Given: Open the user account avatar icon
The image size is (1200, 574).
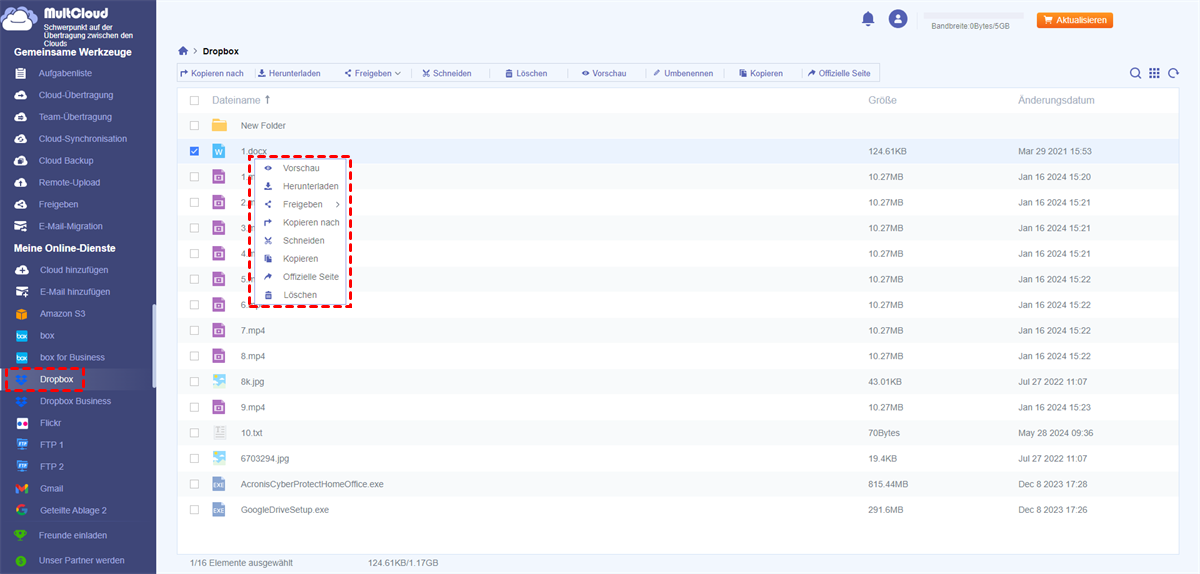Looking at the screenshot, I should pyautogui.click(x=898, y=19).
